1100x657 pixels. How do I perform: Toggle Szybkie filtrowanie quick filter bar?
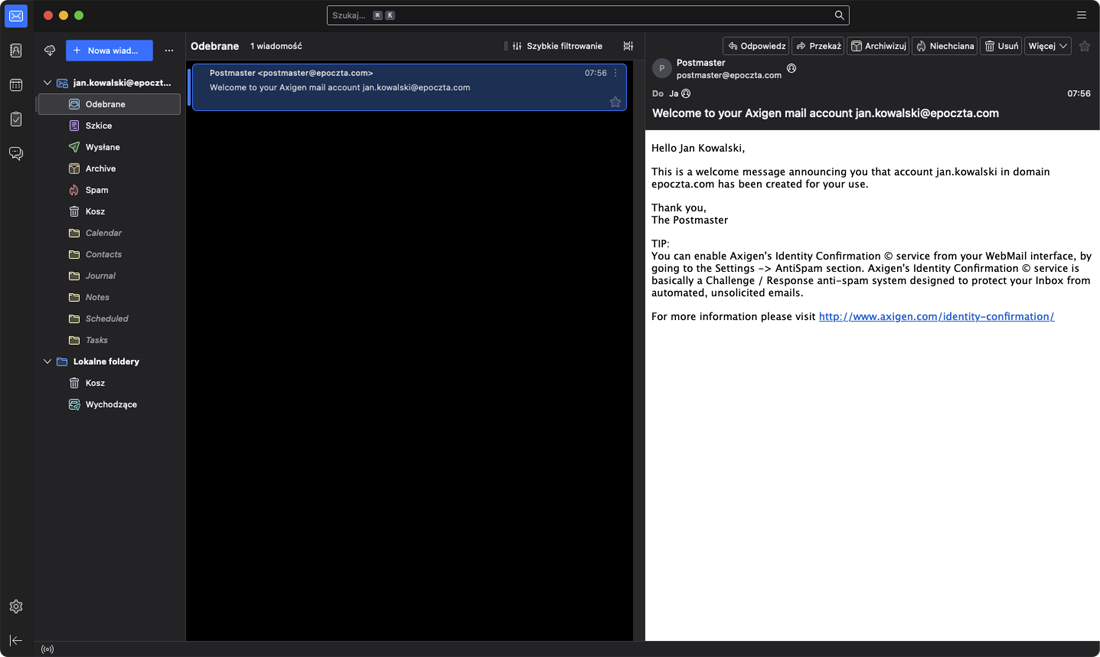pos(557,46)
